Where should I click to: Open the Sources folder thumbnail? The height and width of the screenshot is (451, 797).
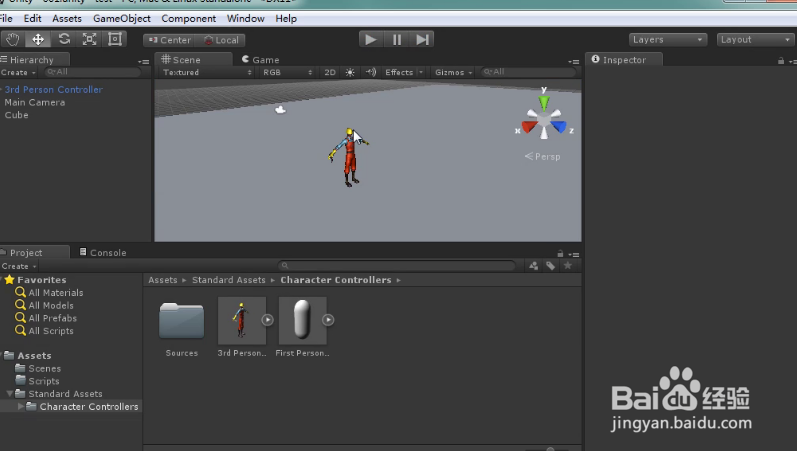pos(181,321)
